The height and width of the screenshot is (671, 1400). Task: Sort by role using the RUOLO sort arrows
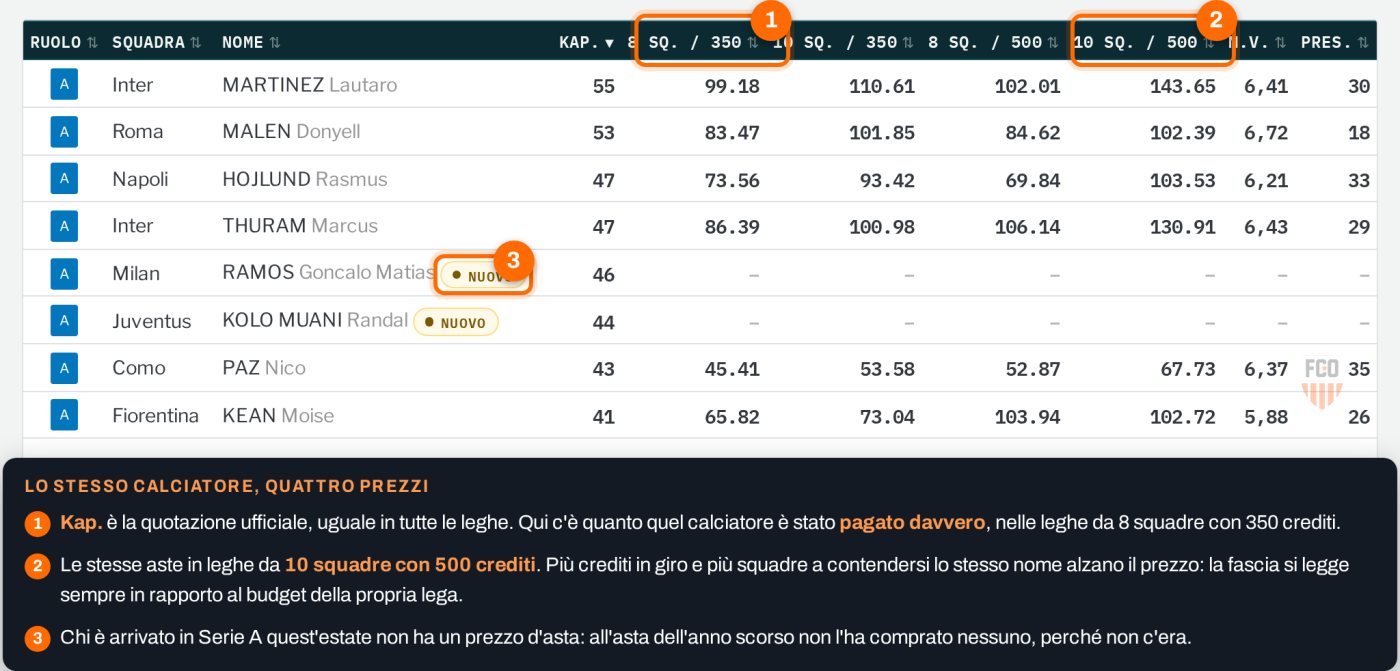pyautogui.click(x=92, y=42)
